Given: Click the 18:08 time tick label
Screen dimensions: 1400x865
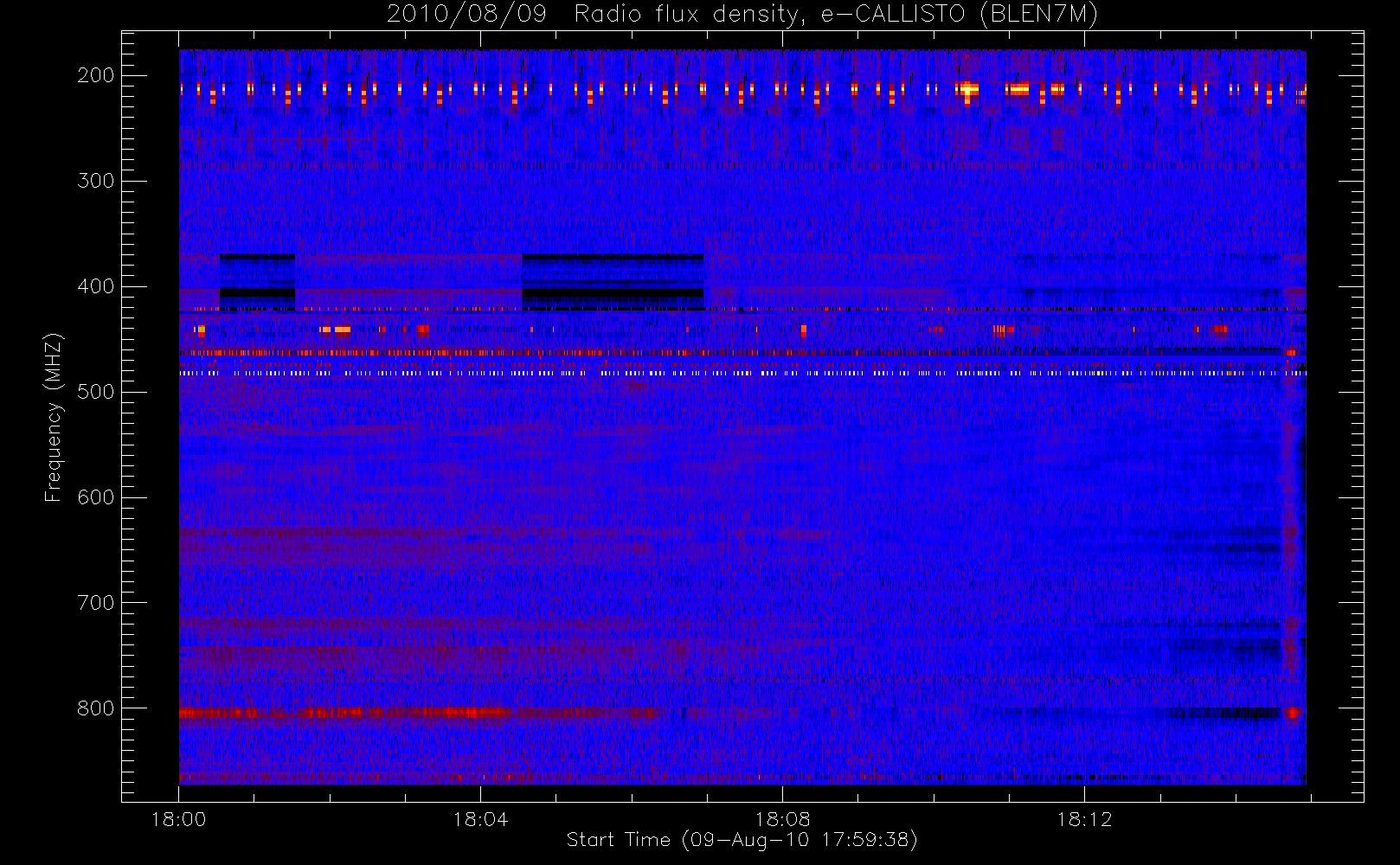Looking at the screenshot, I should [782, 819].
